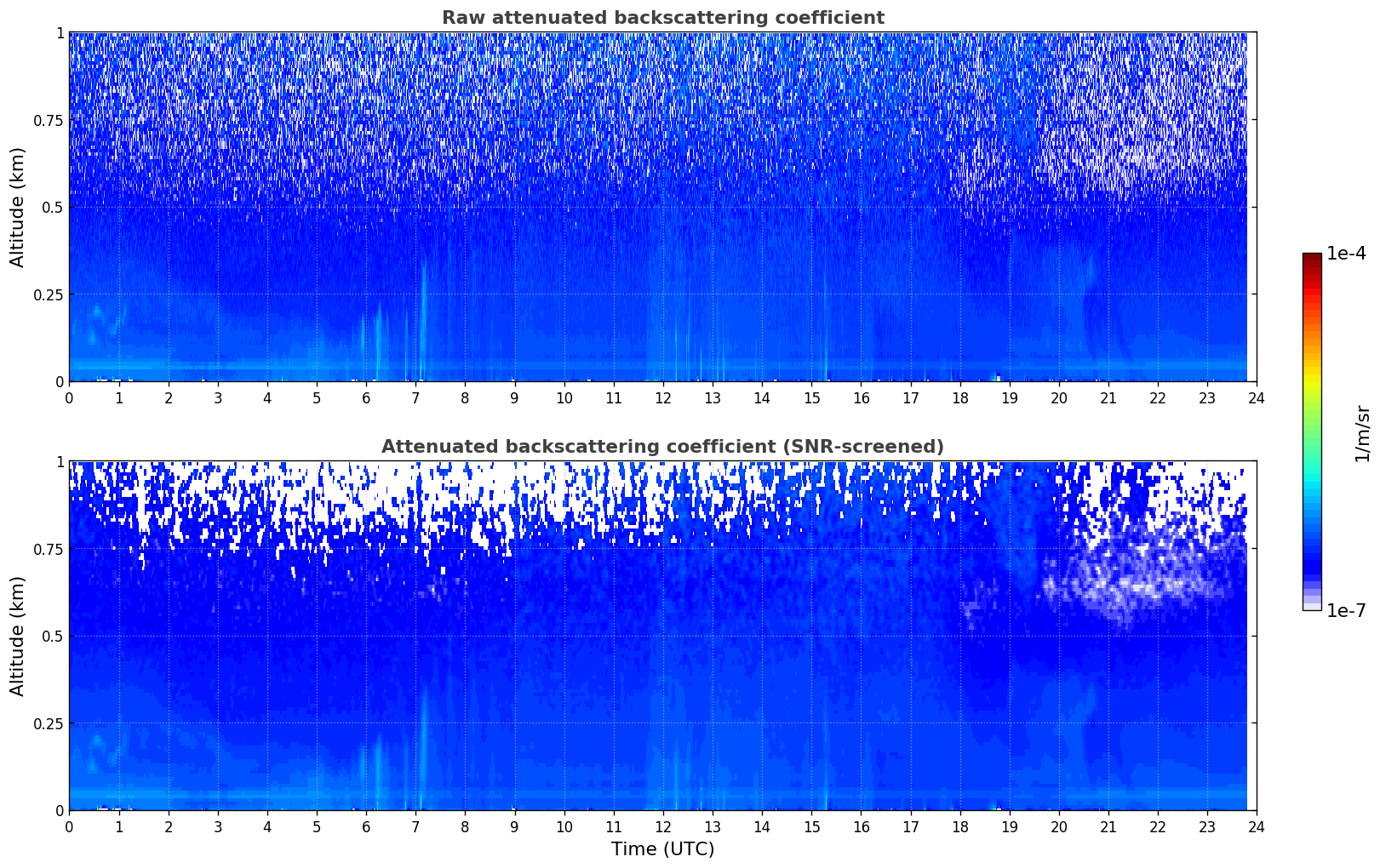1380x868 pixels.
Task: Click the hour 15 time tick under the raw plot
Action: pyautogui.click(x=811, y=397)
